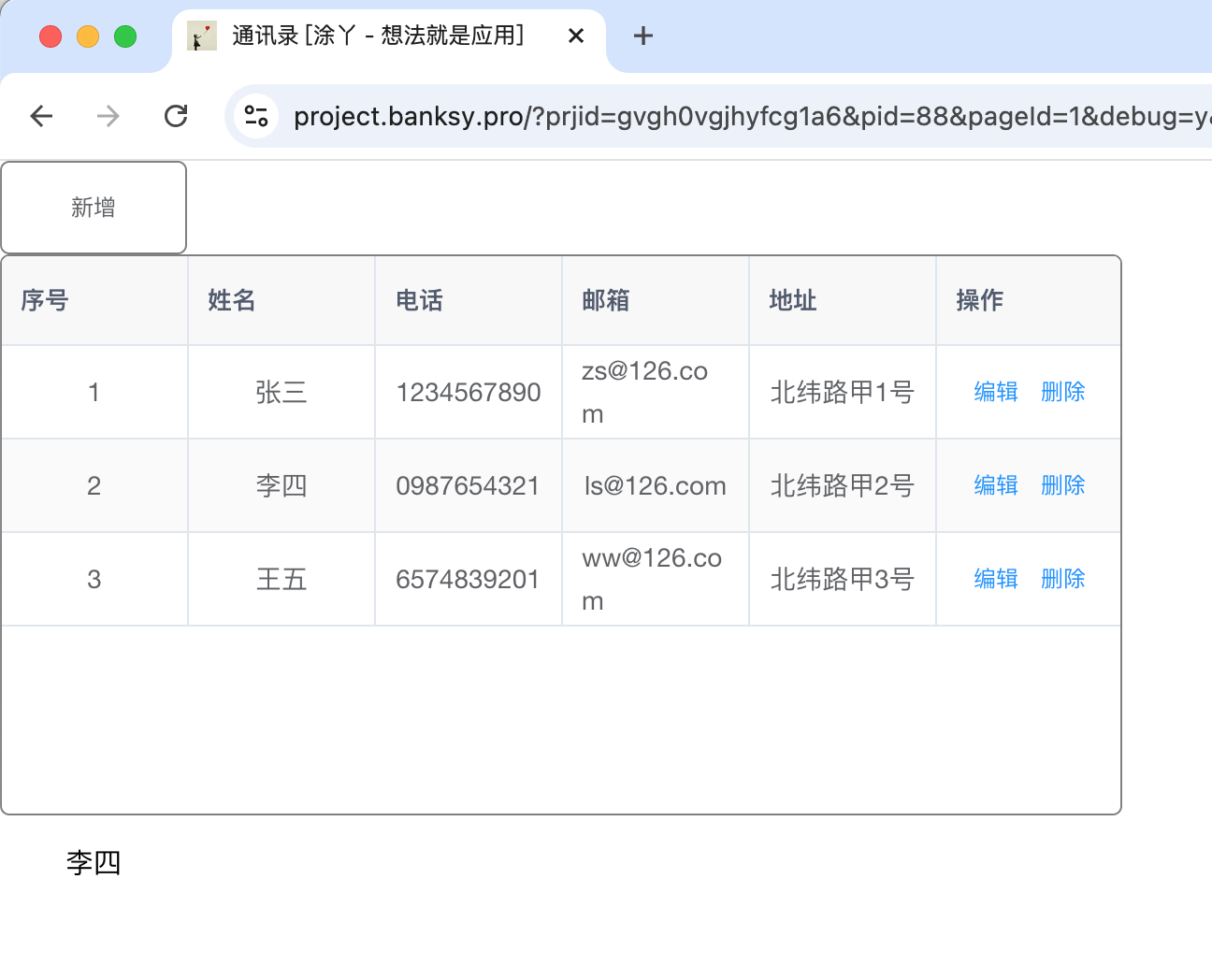
Task: Delete the 李四 row
Action: tap(1063, 485)
